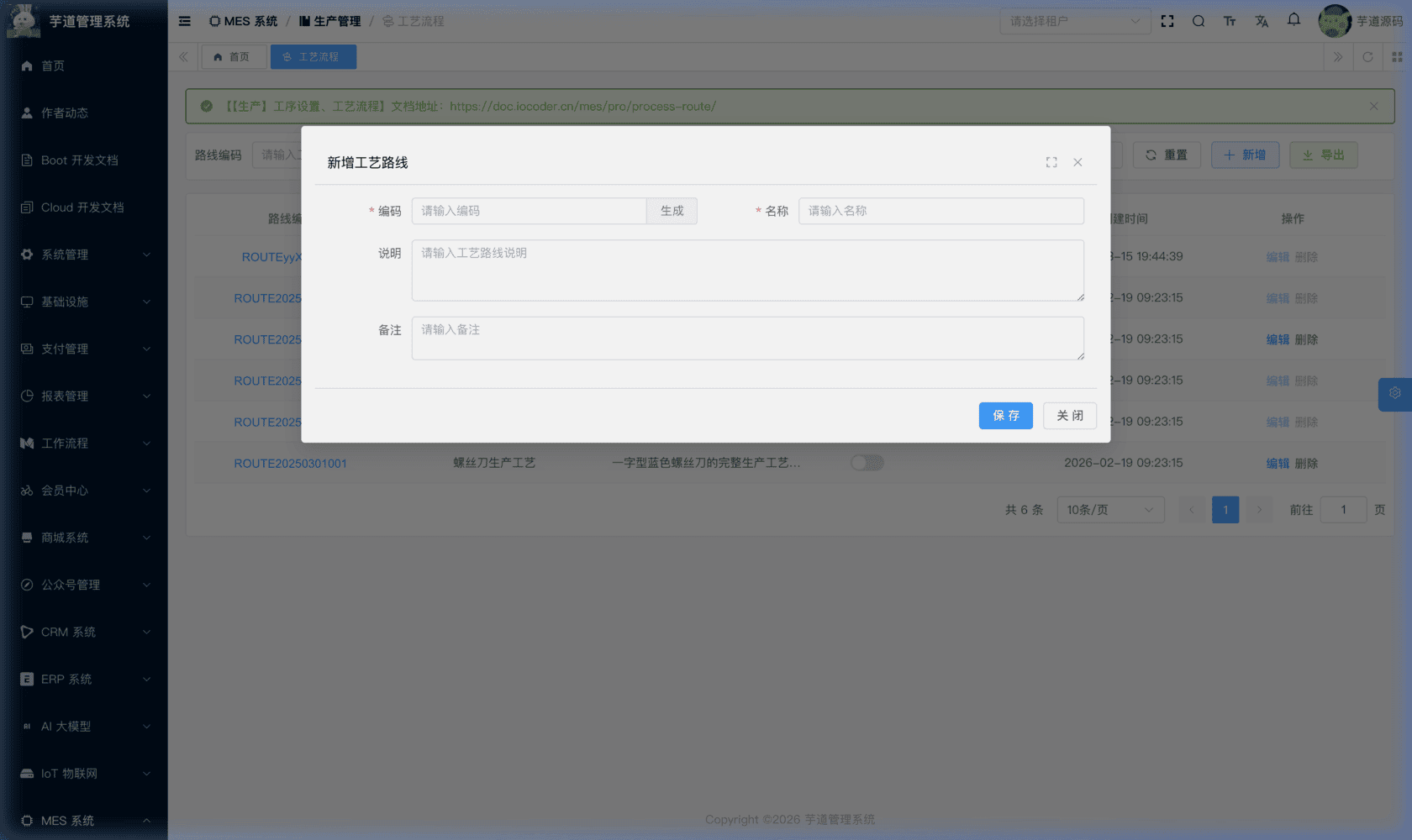Click the 编辑 link on ROUTE20250301001 row
Image resolution: width=1412 pixels, height=840 pixels.
[x=1278, y=462]
